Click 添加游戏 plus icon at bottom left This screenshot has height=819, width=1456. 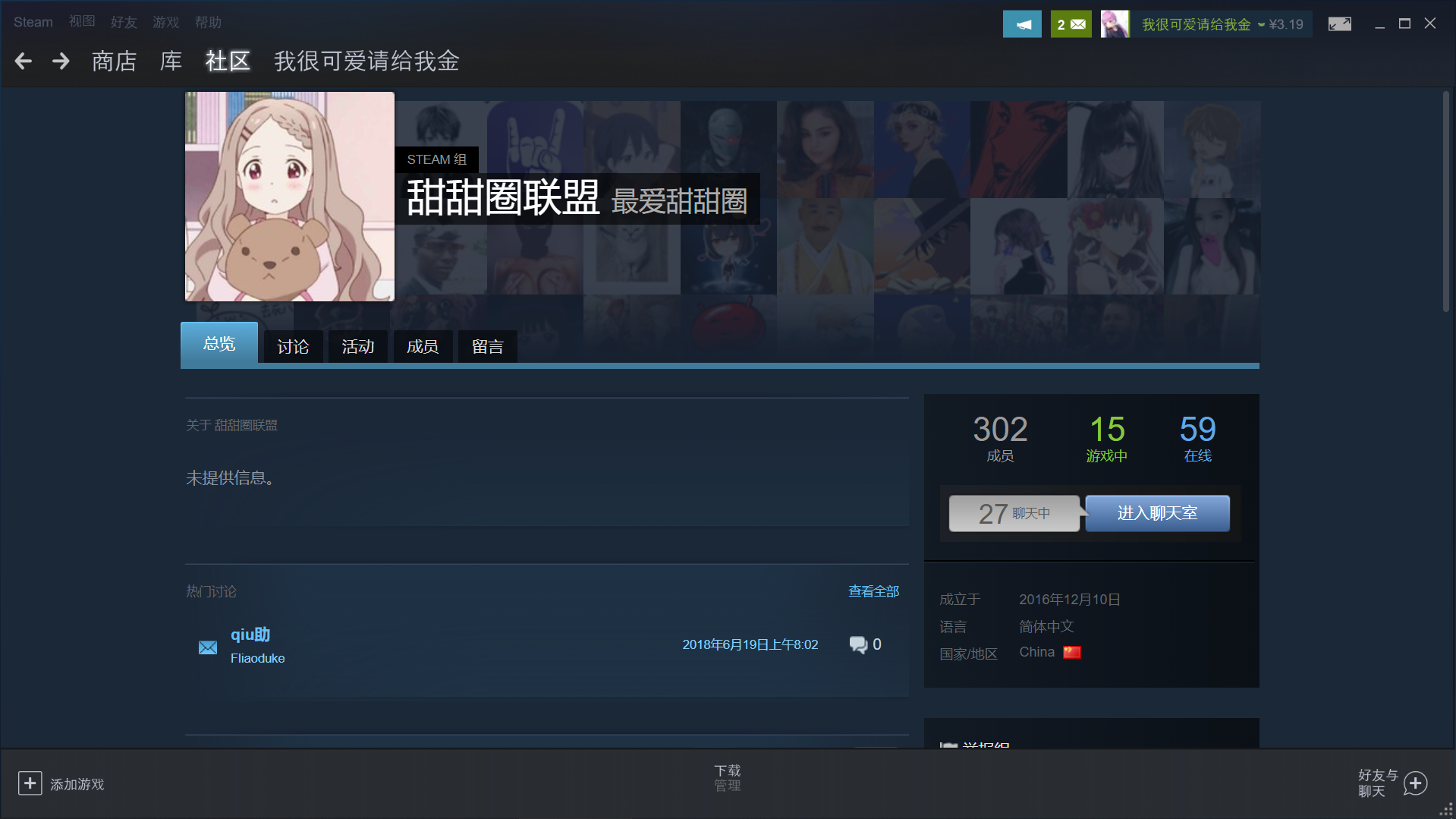(x=30, y=783)
